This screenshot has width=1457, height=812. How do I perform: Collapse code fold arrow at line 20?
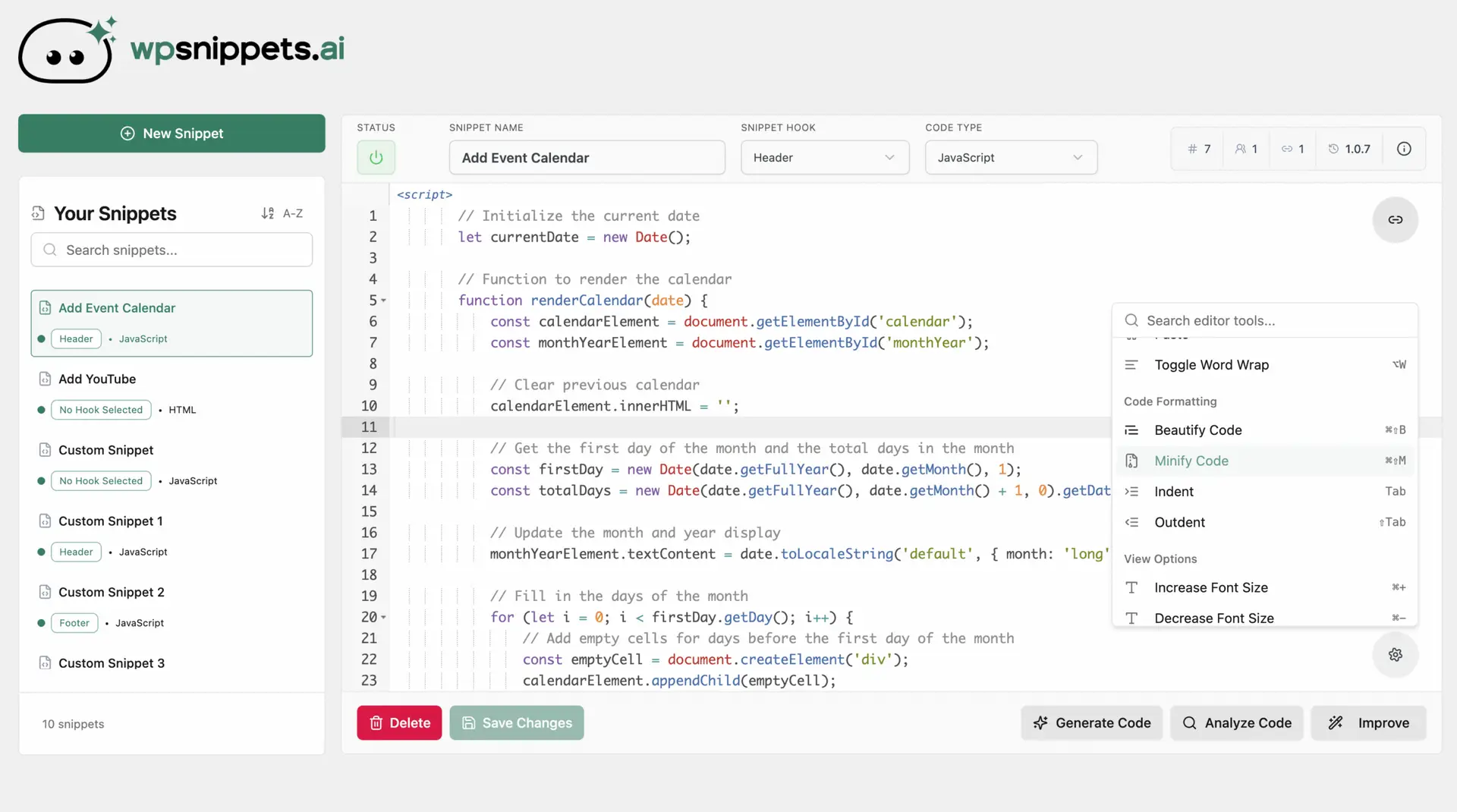(384, 618)
